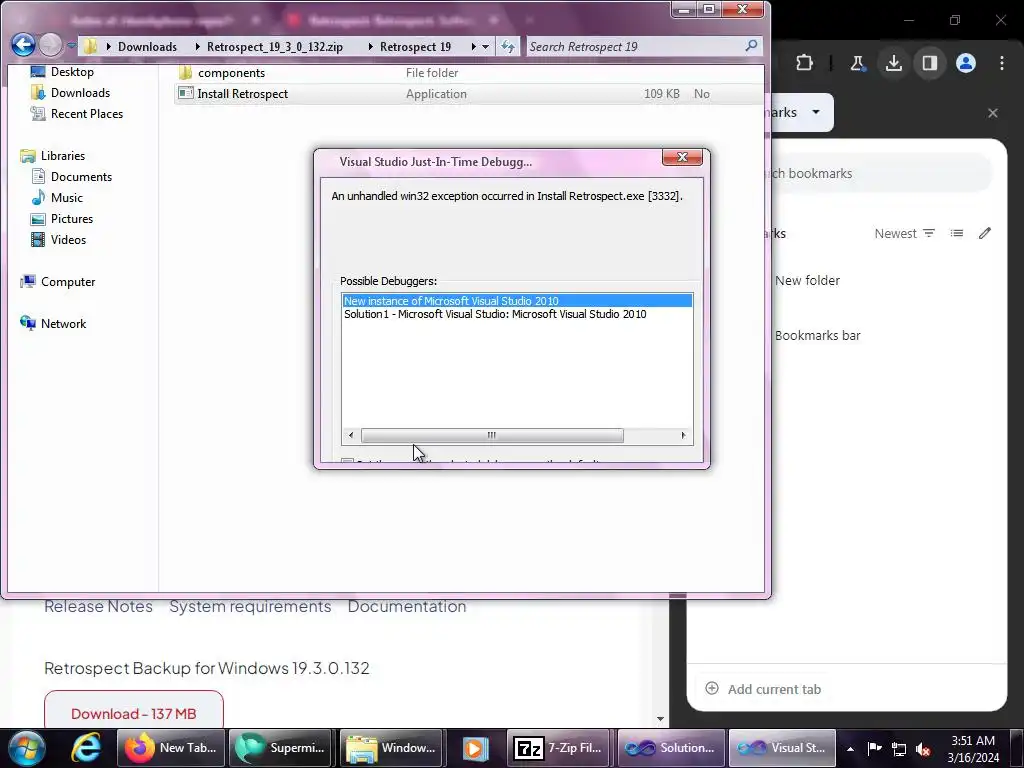Select New instance of Microsoft Visual Studio 2010
Screen dimensions: 1024x768
point(517,301)
